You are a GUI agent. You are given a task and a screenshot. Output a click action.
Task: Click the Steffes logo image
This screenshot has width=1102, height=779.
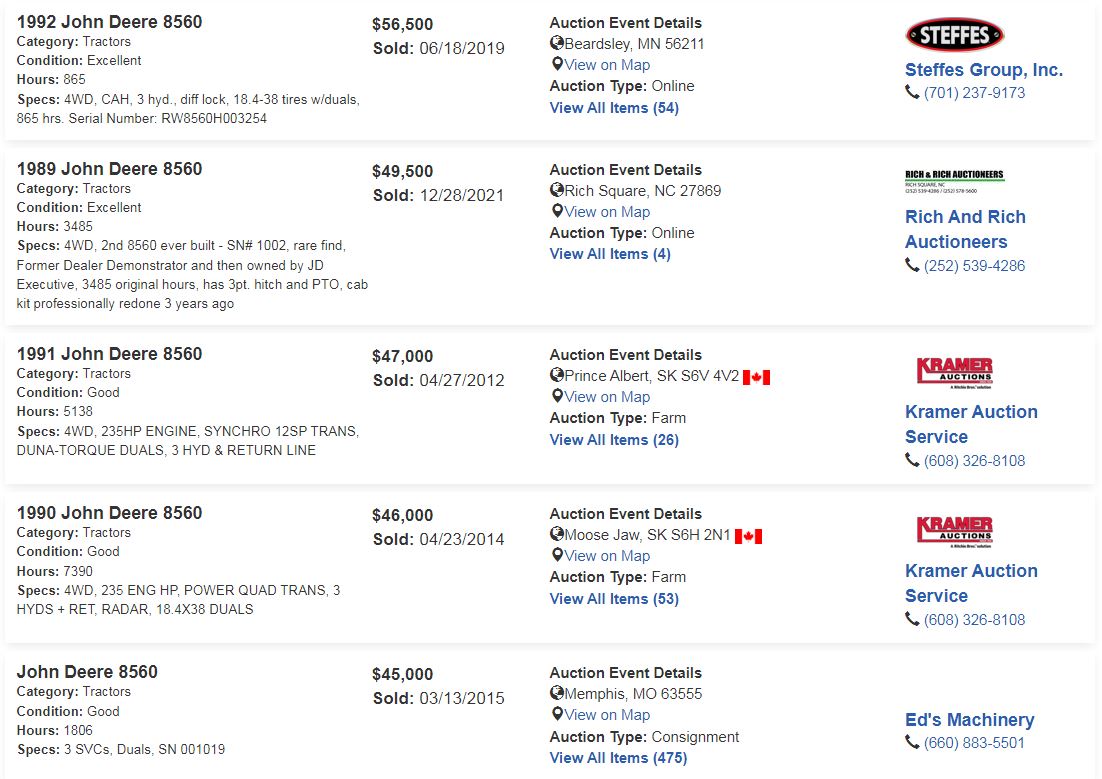click(954, 34)
